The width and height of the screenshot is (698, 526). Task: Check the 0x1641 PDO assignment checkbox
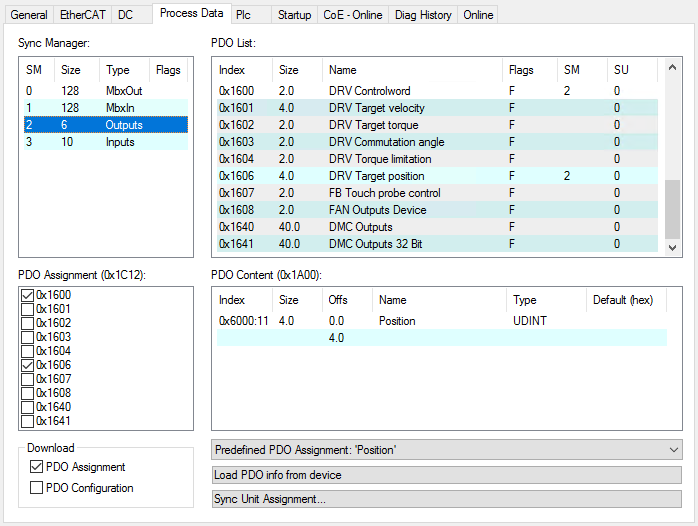tap(28, 421)
